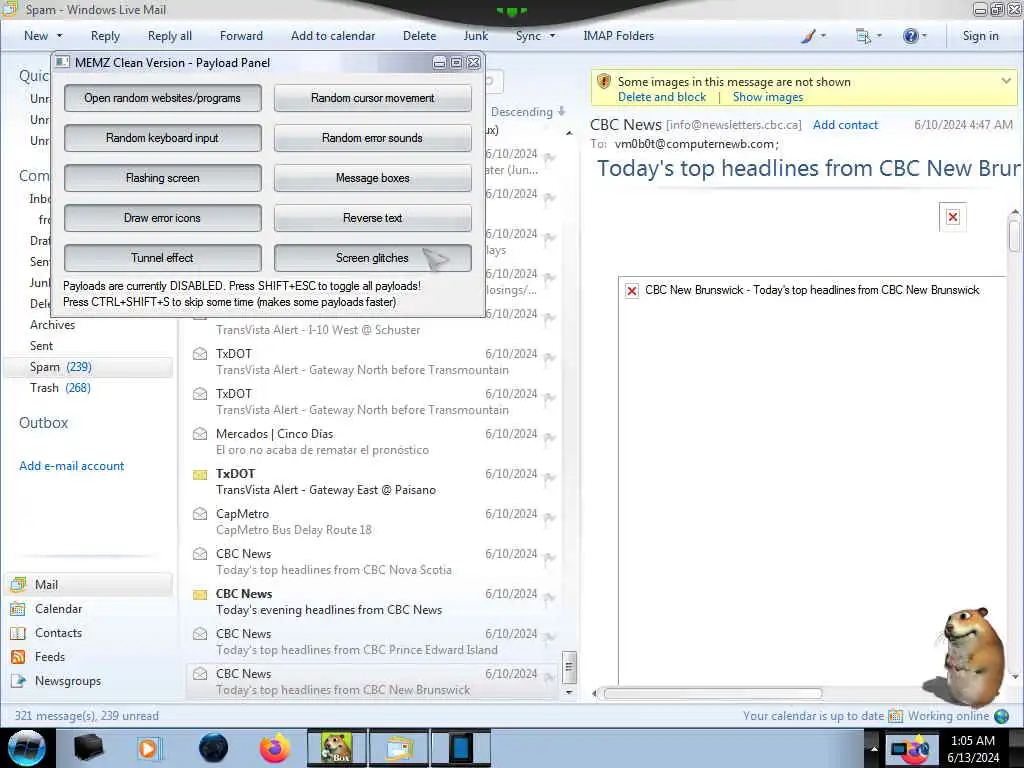
Task: Click the reading pane vertical scrollbar thumb
Action: [1014, 236]
